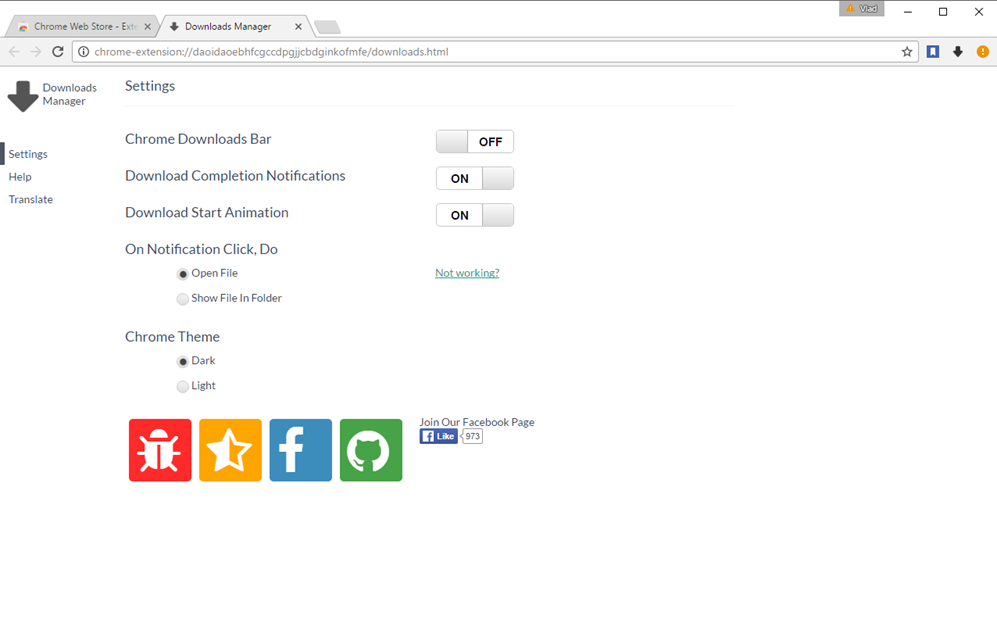
Task: Reload the page
Action: [58, 52]
